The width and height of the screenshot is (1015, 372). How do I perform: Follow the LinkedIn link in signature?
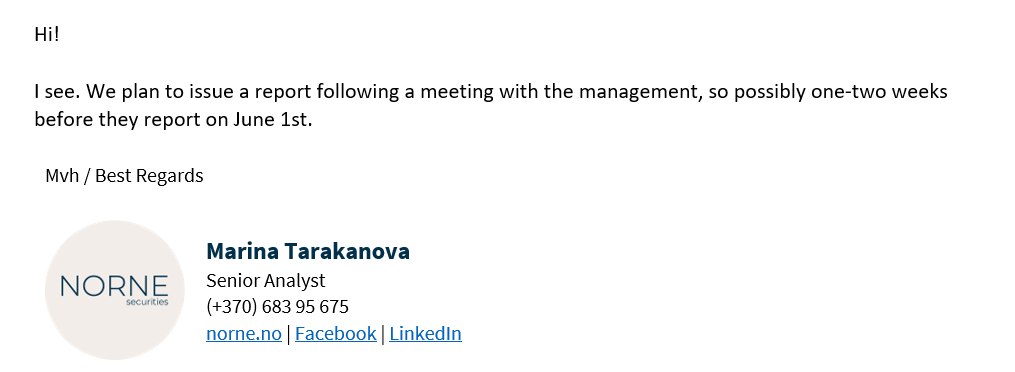[x=425, y=333]
